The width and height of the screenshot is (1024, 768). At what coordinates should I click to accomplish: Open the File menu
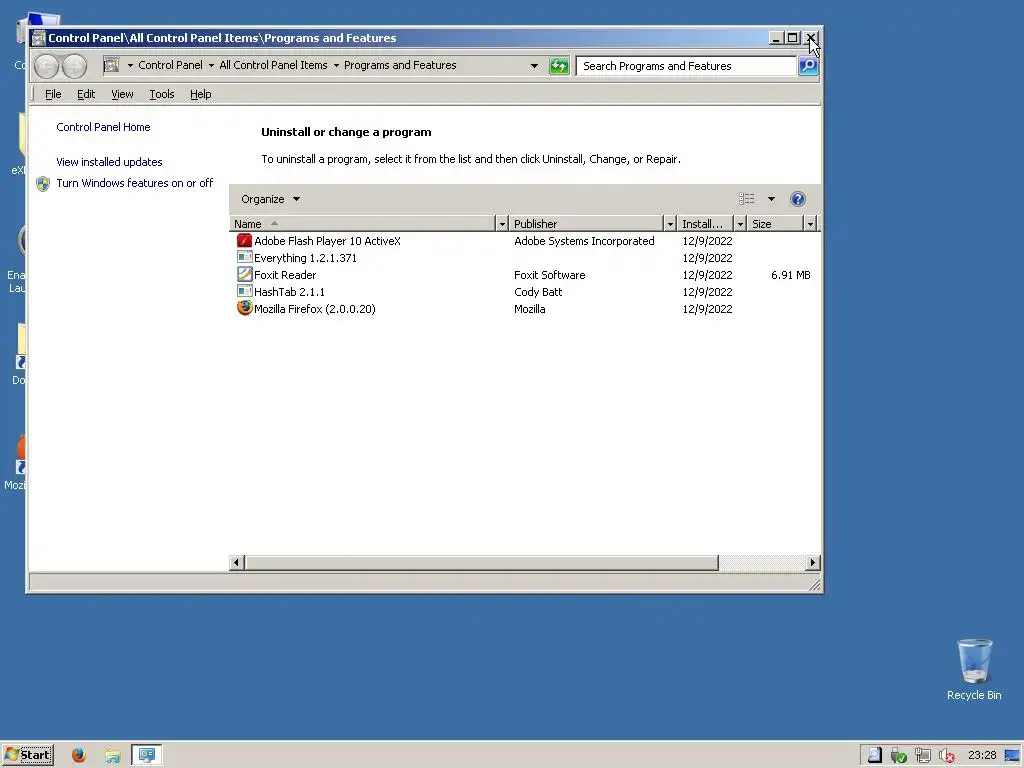tap(53, 94)
